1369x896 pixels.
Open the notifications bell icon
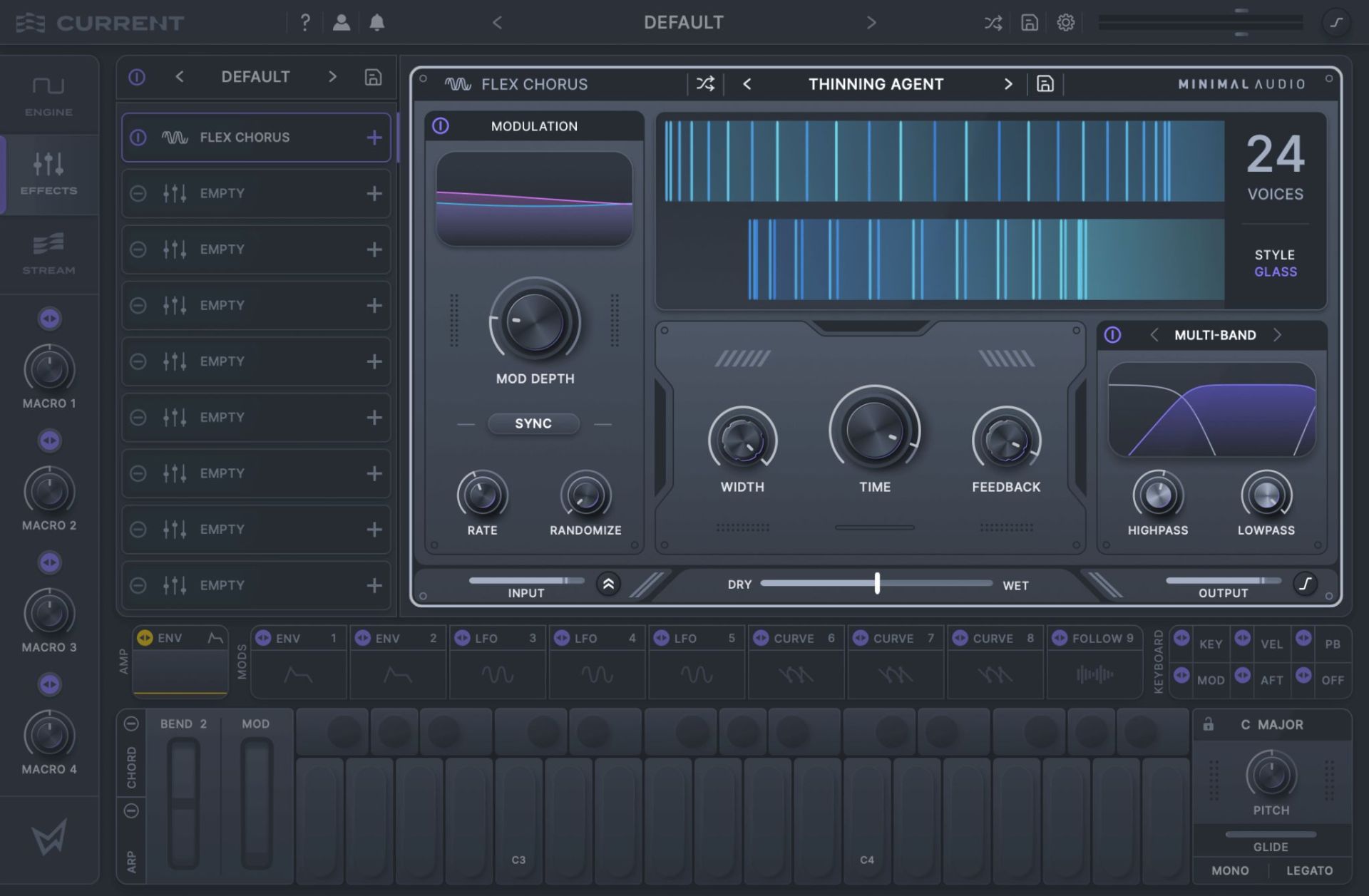377,23
